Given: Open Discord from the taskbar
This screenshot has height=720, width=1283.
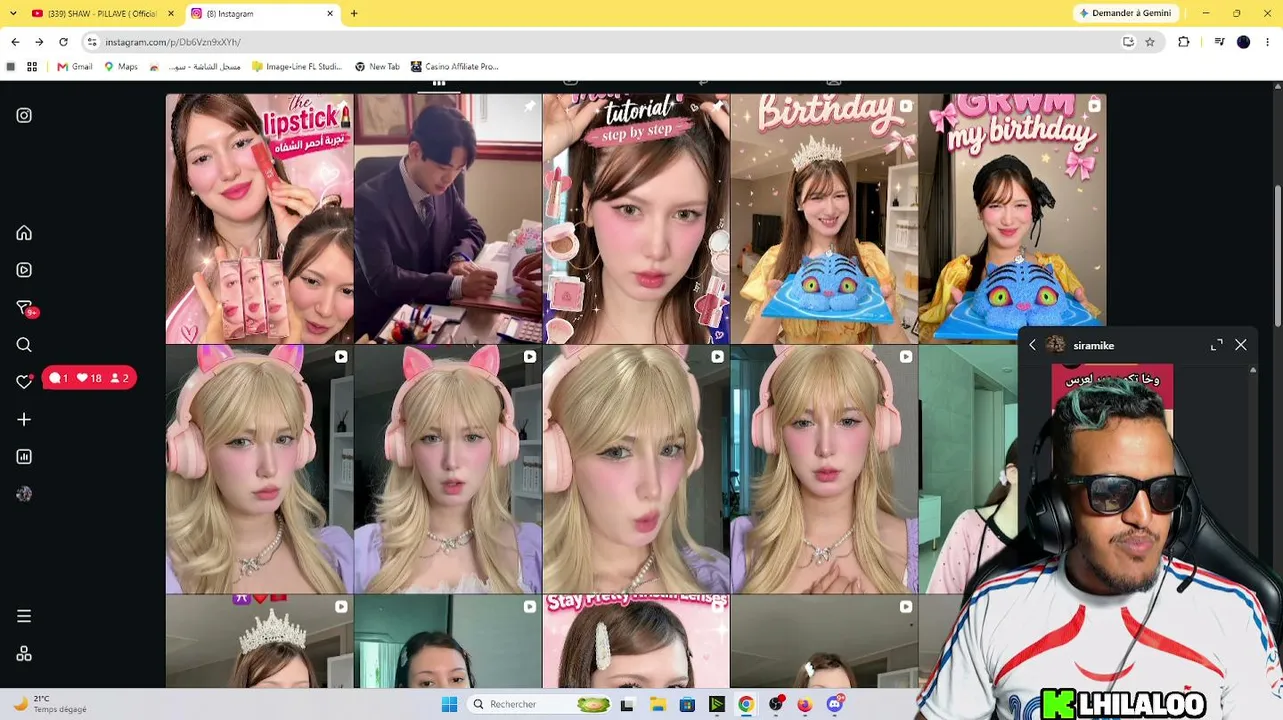Looking at the screenshot, I should [834, 704].
